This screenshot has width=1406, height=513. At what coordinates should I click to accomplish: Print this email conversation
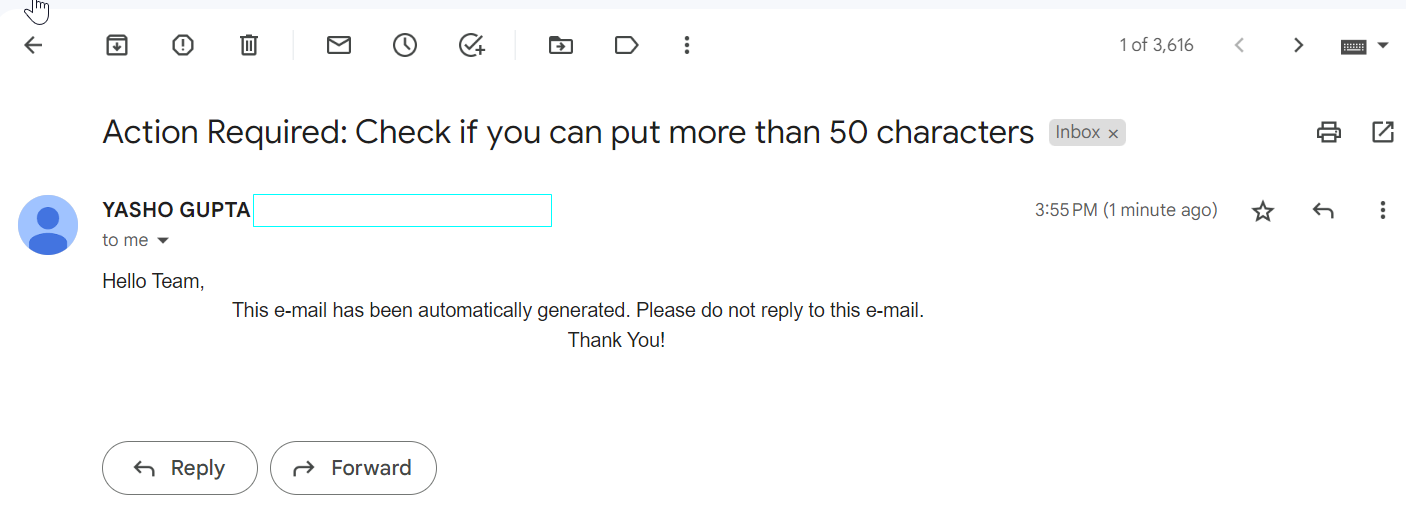pos(1328,132)
